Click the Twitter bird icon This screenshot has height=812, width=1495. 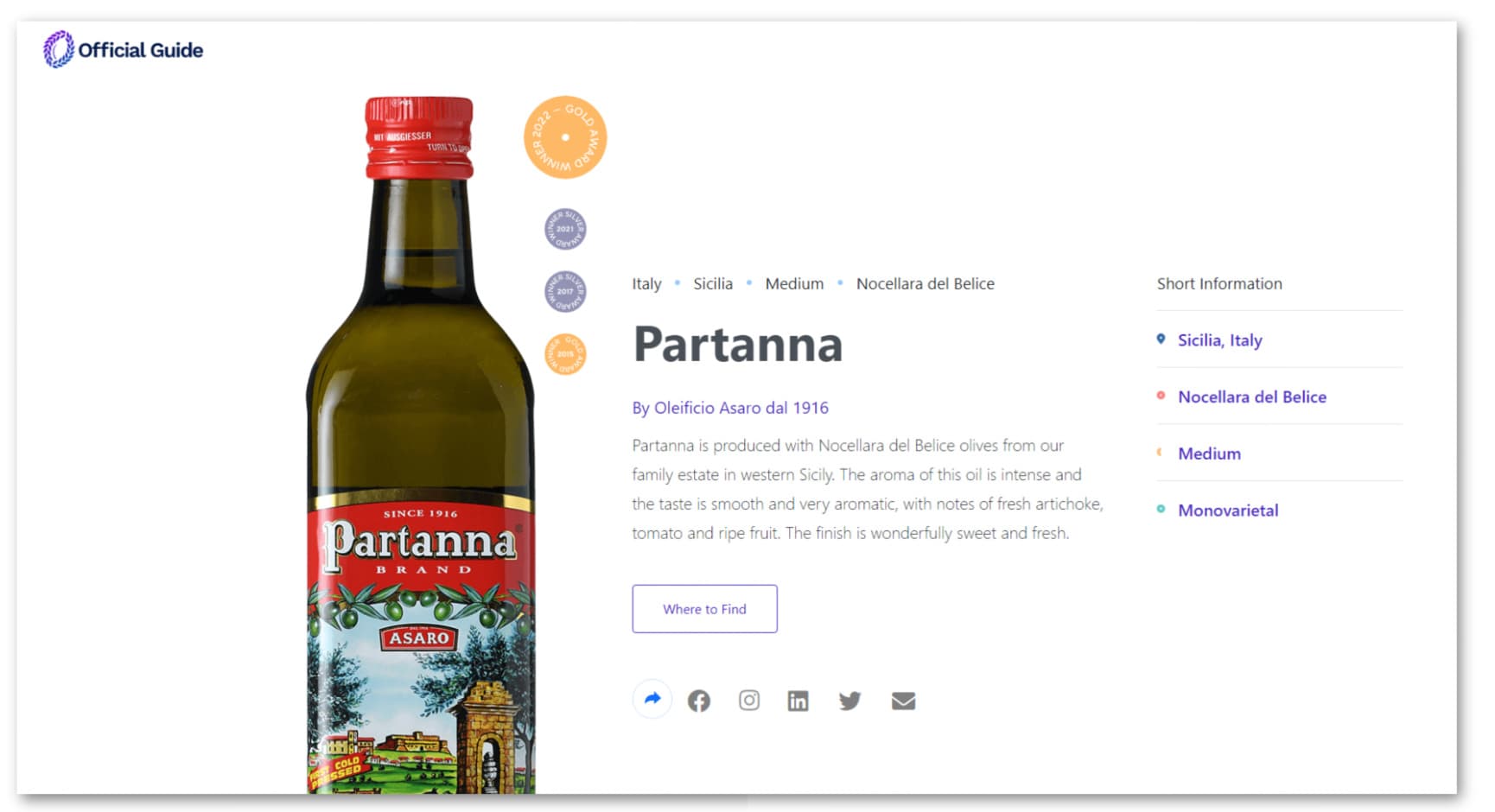(x=849, y=701)
